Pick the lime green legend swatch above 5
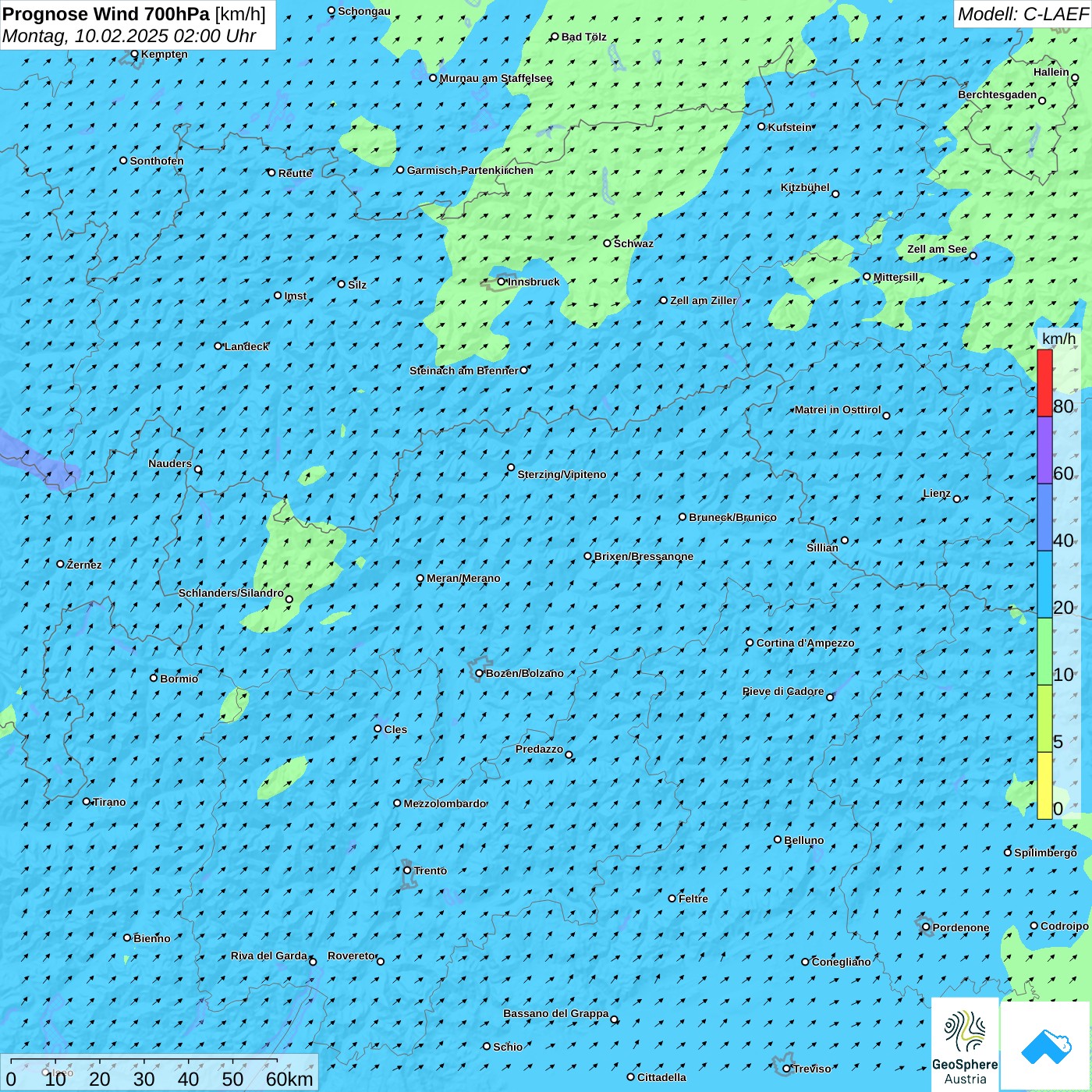This screenshot has width=1092, height=1092. (1044, 718)
